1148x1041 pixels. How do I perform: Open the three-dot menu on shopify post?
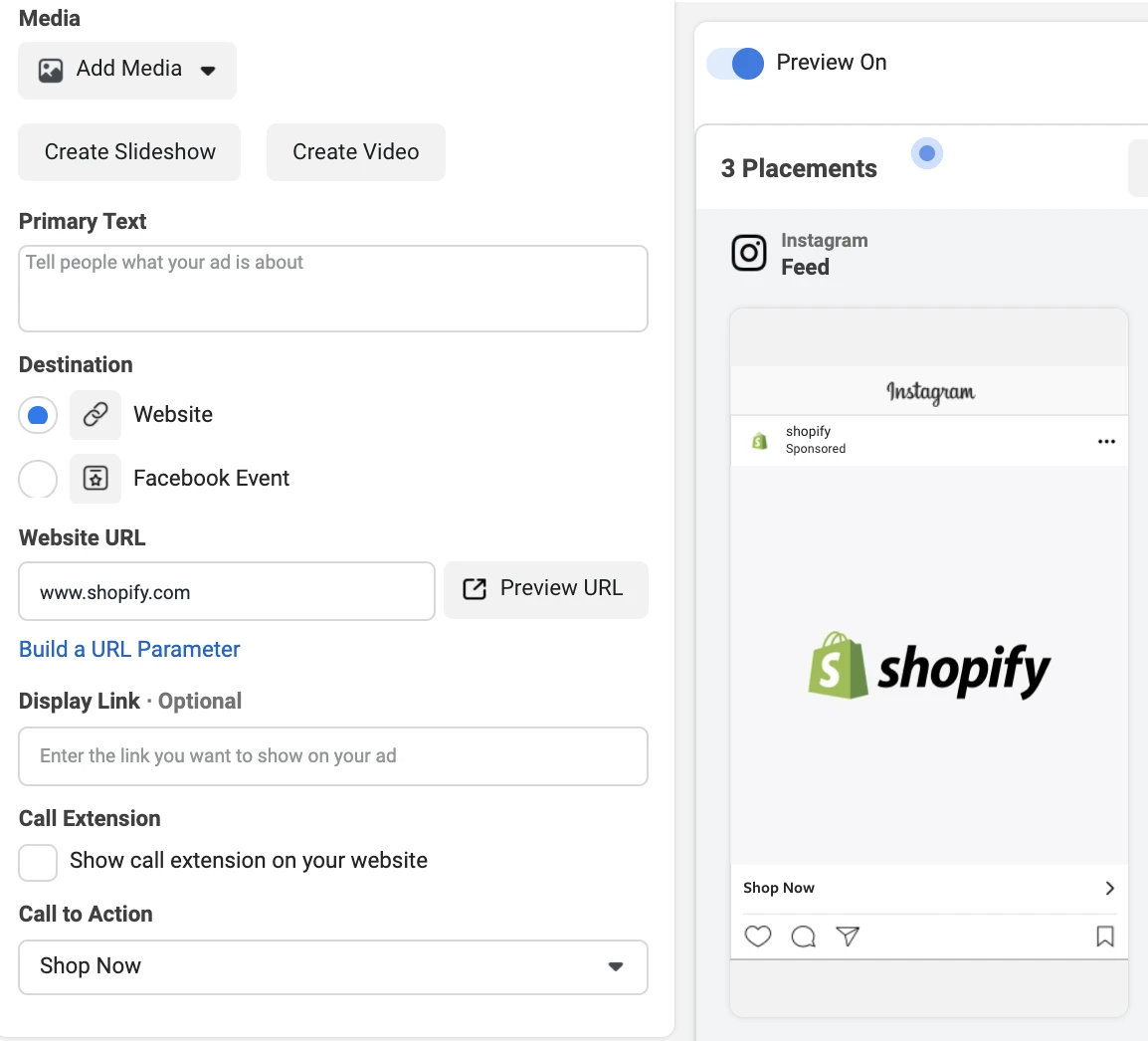(1106, 441)
